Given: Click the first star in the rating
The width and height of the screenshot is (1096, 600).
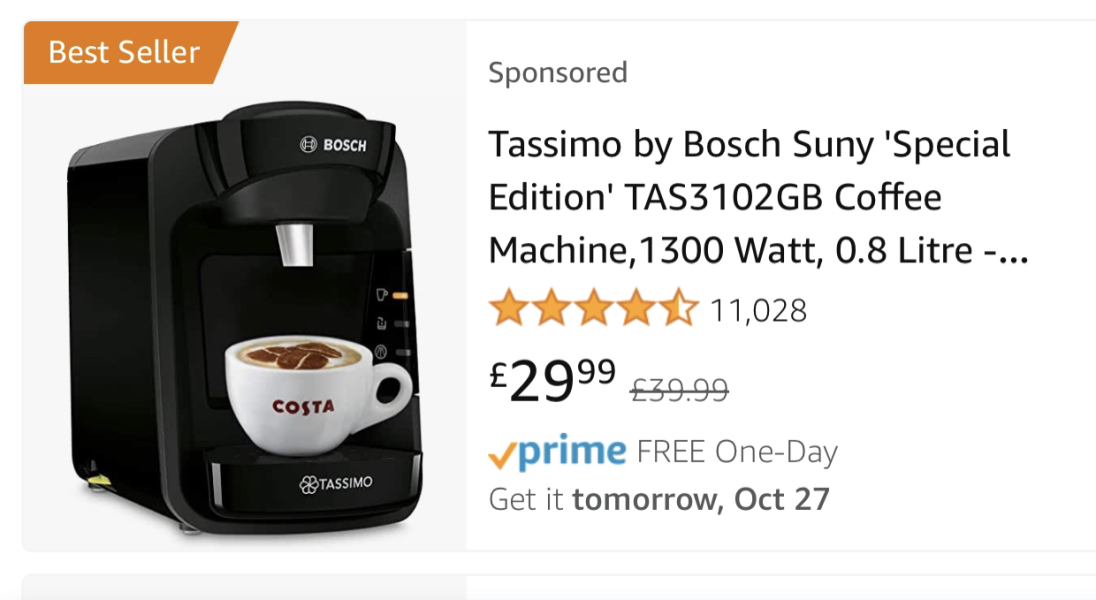Looking at the screenshot, I should click(508, 309).
